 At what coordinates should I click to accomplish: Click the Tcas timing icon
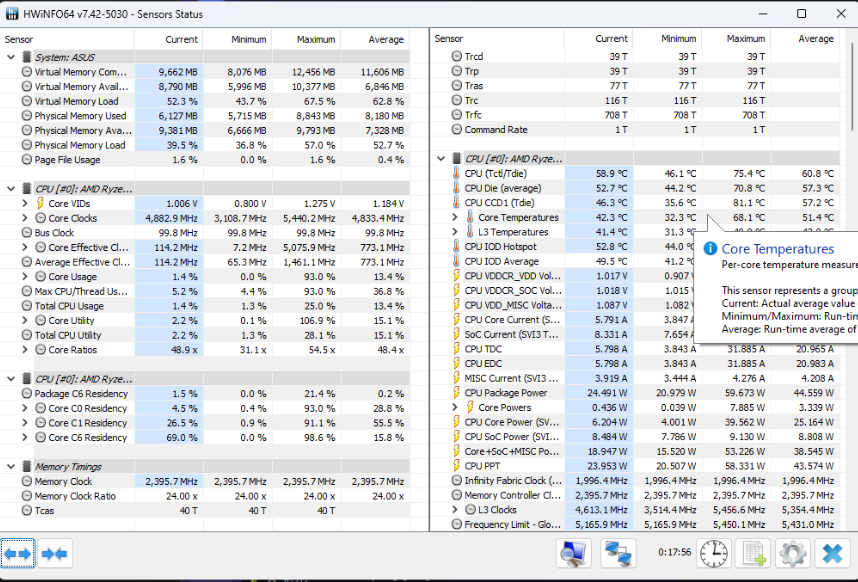point(26,510)
